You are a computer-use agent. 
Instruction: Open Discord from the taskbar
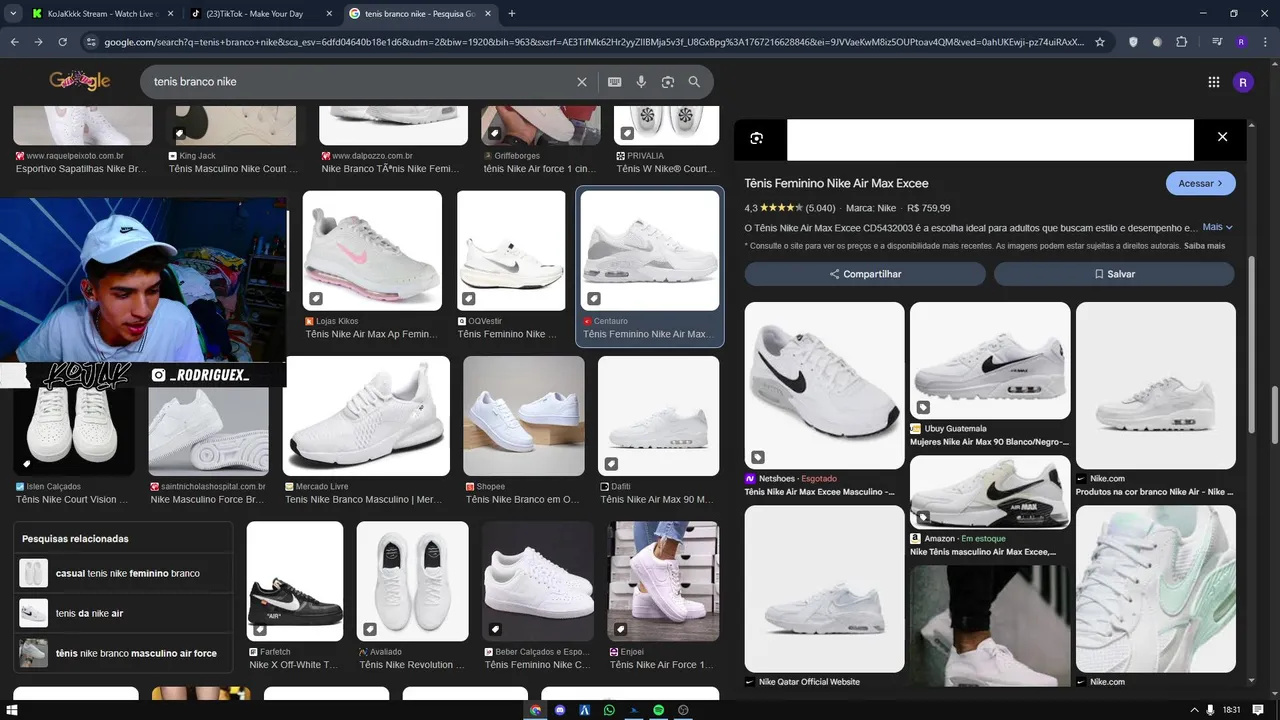pos(560,710)
